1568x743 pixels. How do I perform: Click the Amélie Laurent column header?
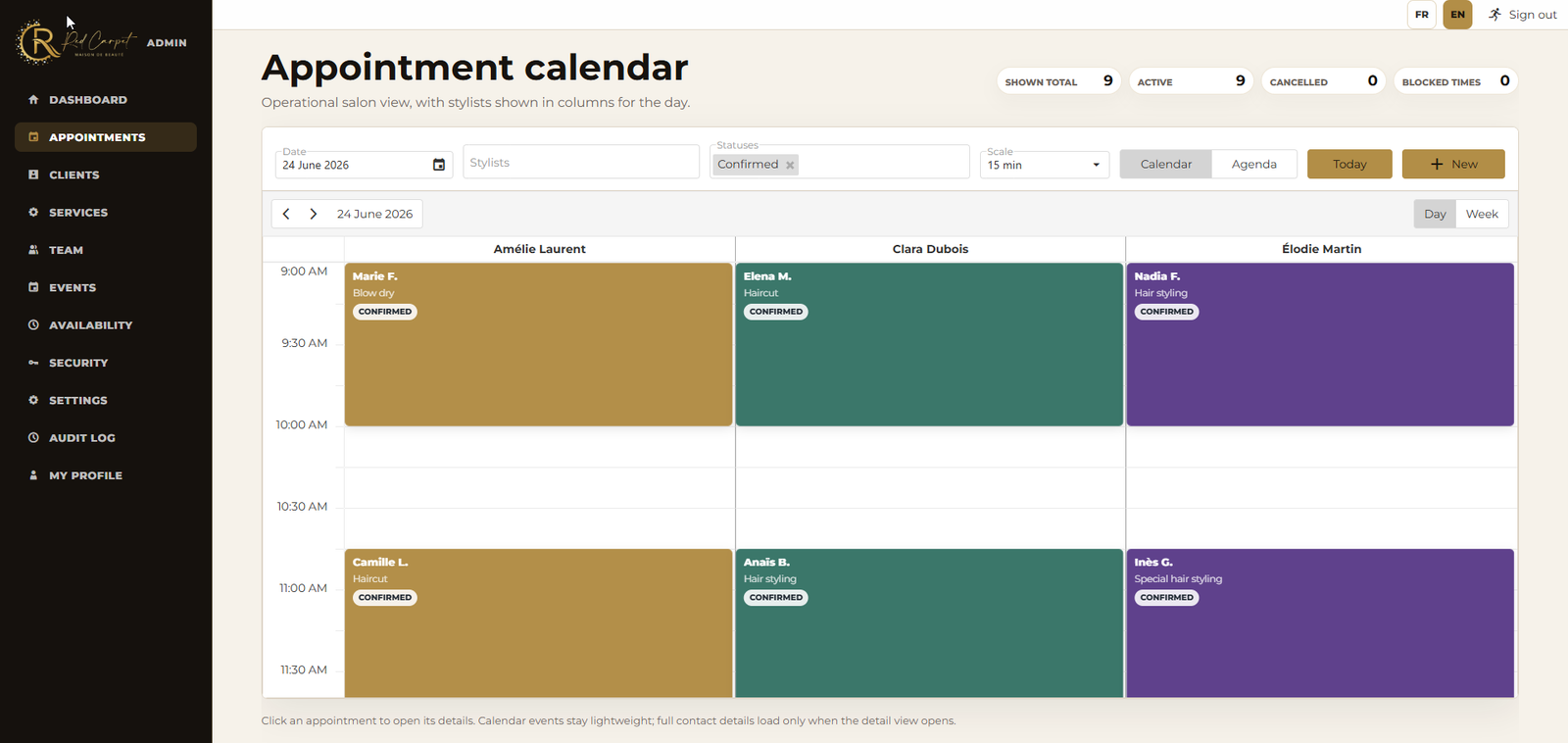[539, 249]
